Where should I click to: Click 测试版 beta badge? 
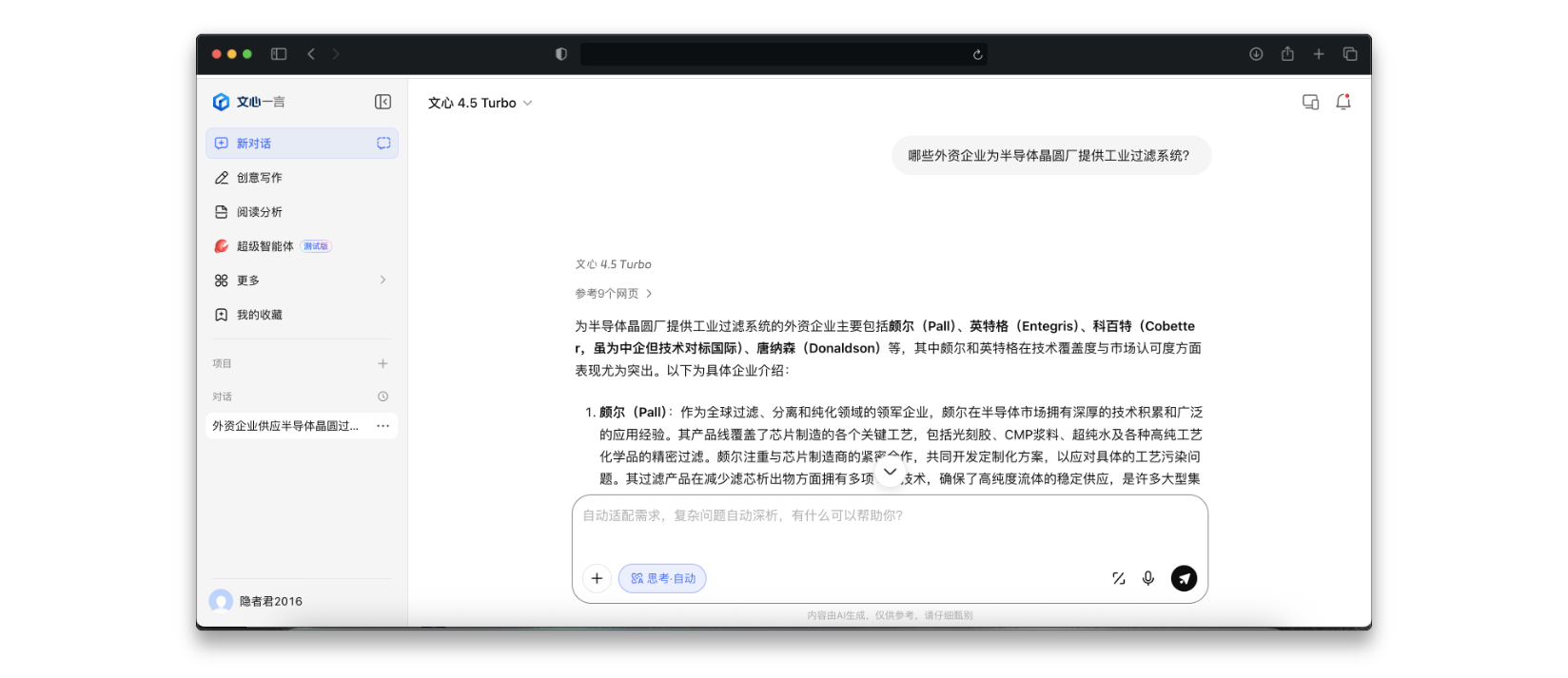coord(316,246)
